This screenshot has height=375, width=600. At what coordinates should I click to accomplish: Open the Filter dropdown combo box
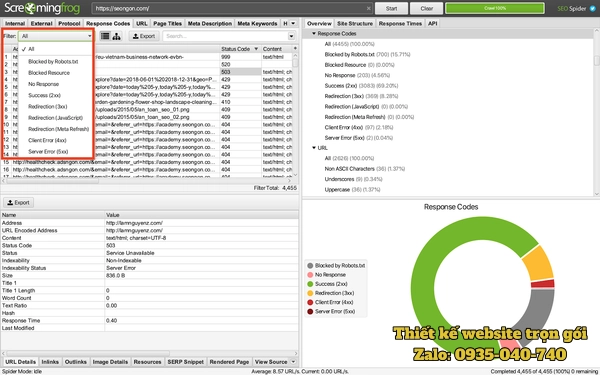click(56, 36)
